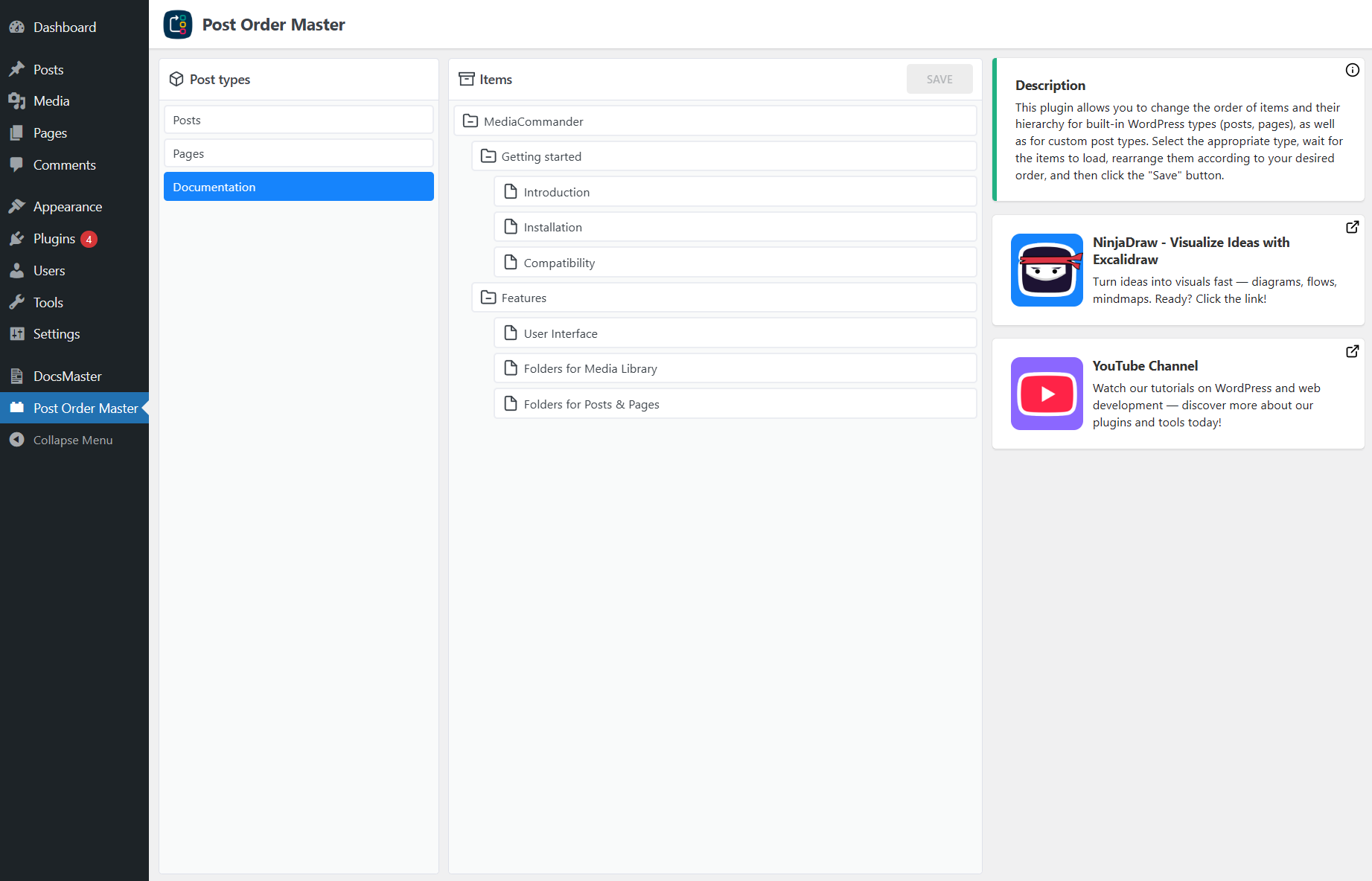Open the YouTube Channel title link

(x=1145, y=366)
